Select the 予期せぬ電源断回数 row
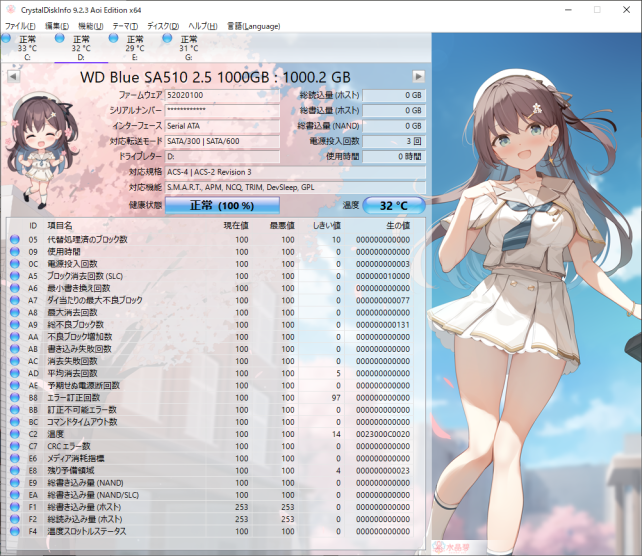This screenshot has width=642, height=556. (211, 385)
